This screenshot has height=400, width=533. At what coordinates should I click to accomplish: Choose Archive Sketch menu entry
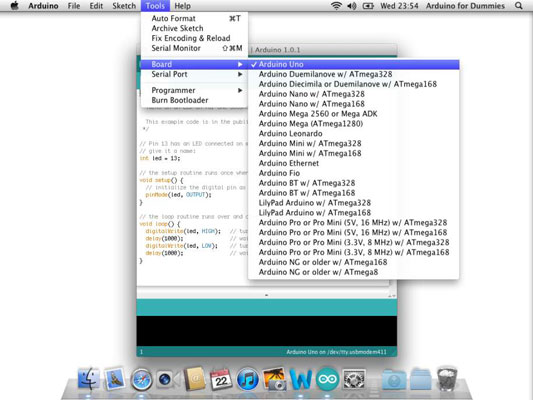pos(194,28)
